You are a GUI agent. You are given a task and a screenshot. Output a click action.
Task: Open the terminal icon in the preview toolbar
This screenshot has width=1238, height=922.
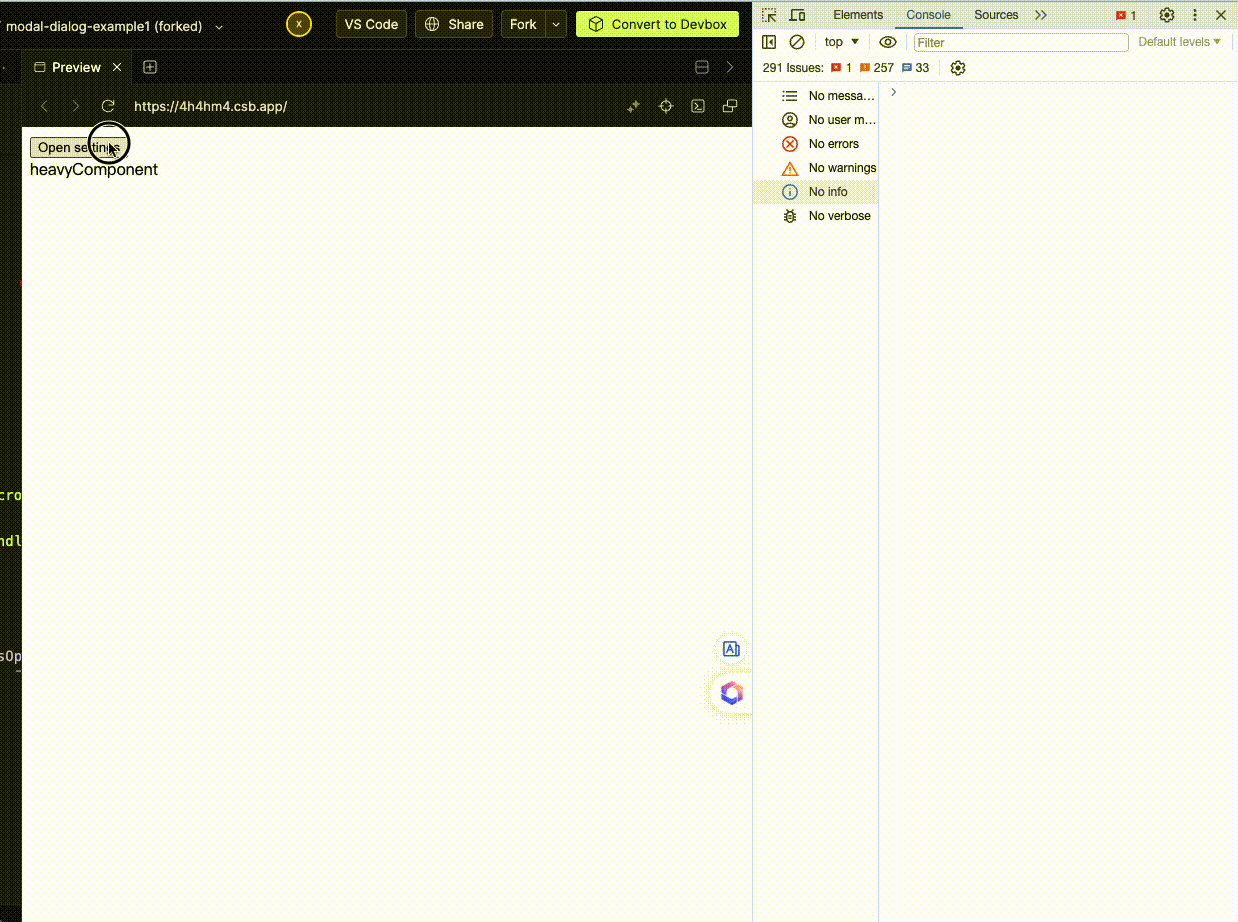click(698, 106)
